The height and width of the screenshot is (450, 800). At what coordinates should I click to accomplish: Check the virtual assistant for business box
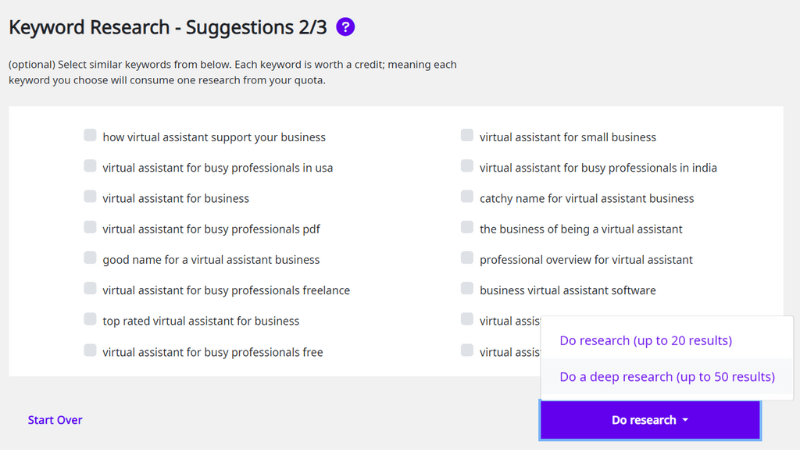(90, 196)
